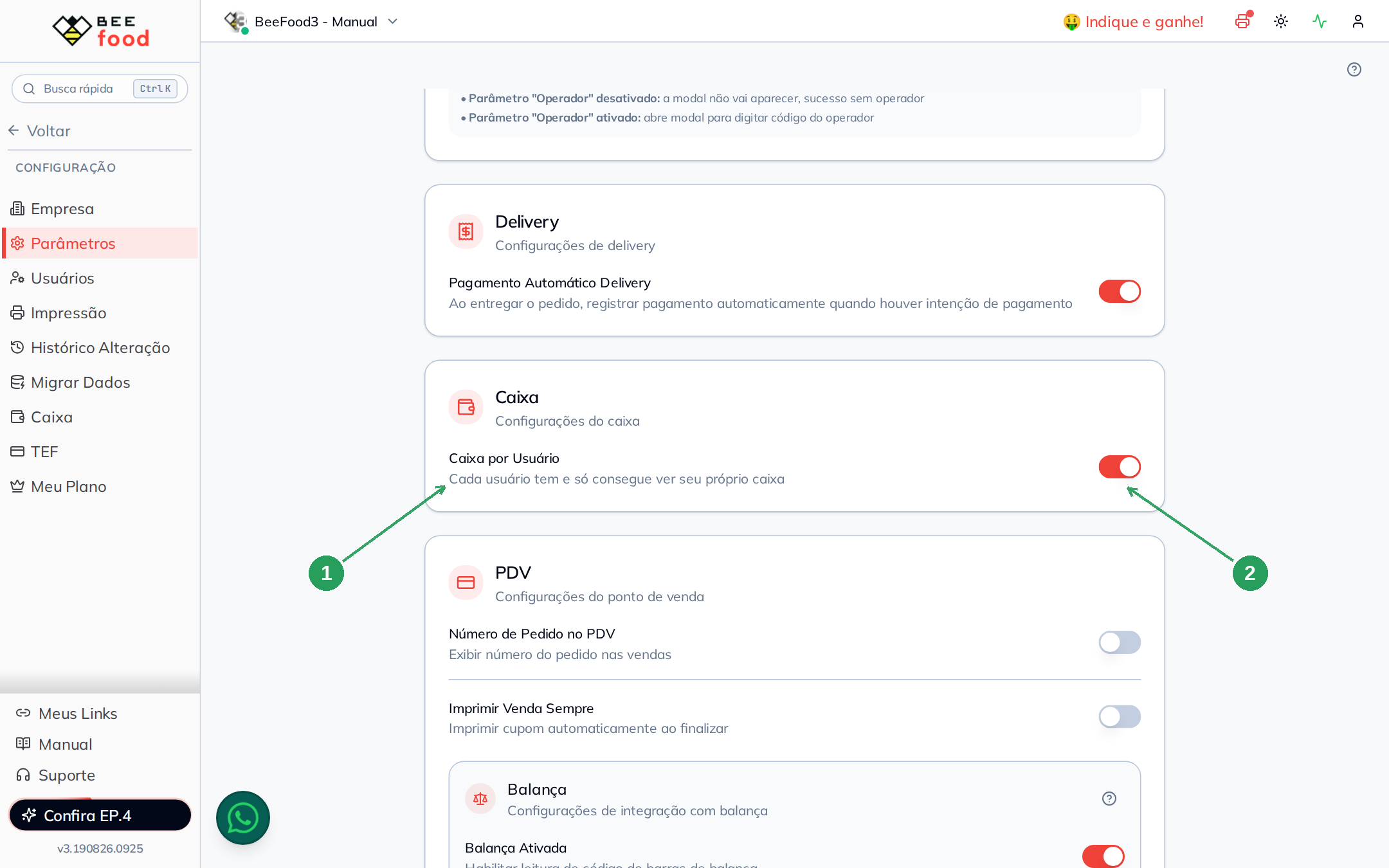The image size is (1389, 868).
Task: Click the search magnifier icon
Action: [x=29, y=89]
